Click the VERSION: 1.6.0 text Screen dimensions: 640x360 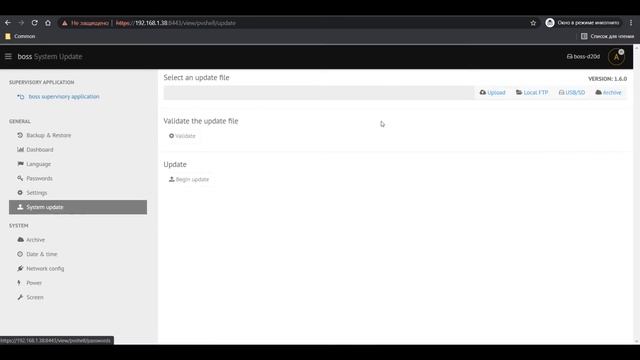click(x=607, y=79)
